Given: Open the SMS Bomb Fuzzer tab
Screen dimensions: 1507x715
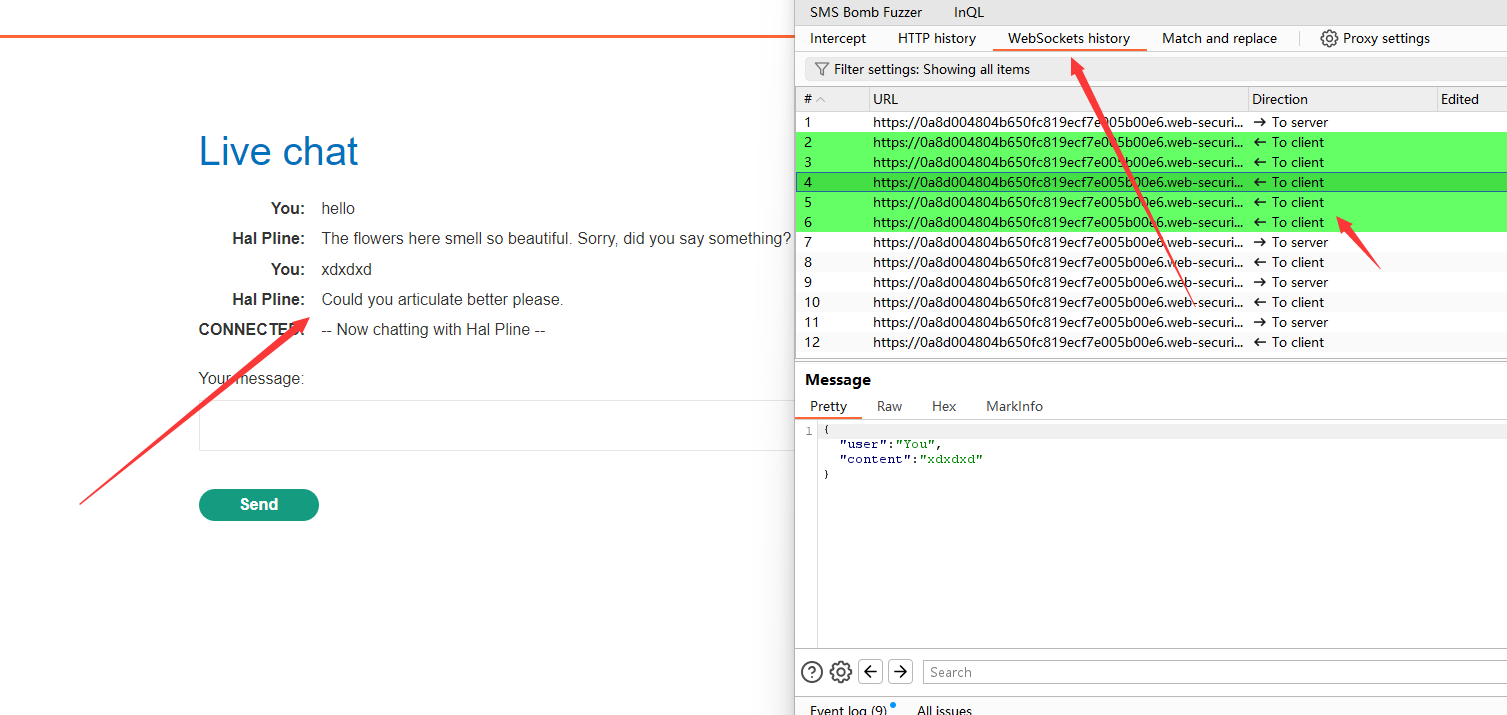Looking at the screenshot, I should (x=866, y=12).
